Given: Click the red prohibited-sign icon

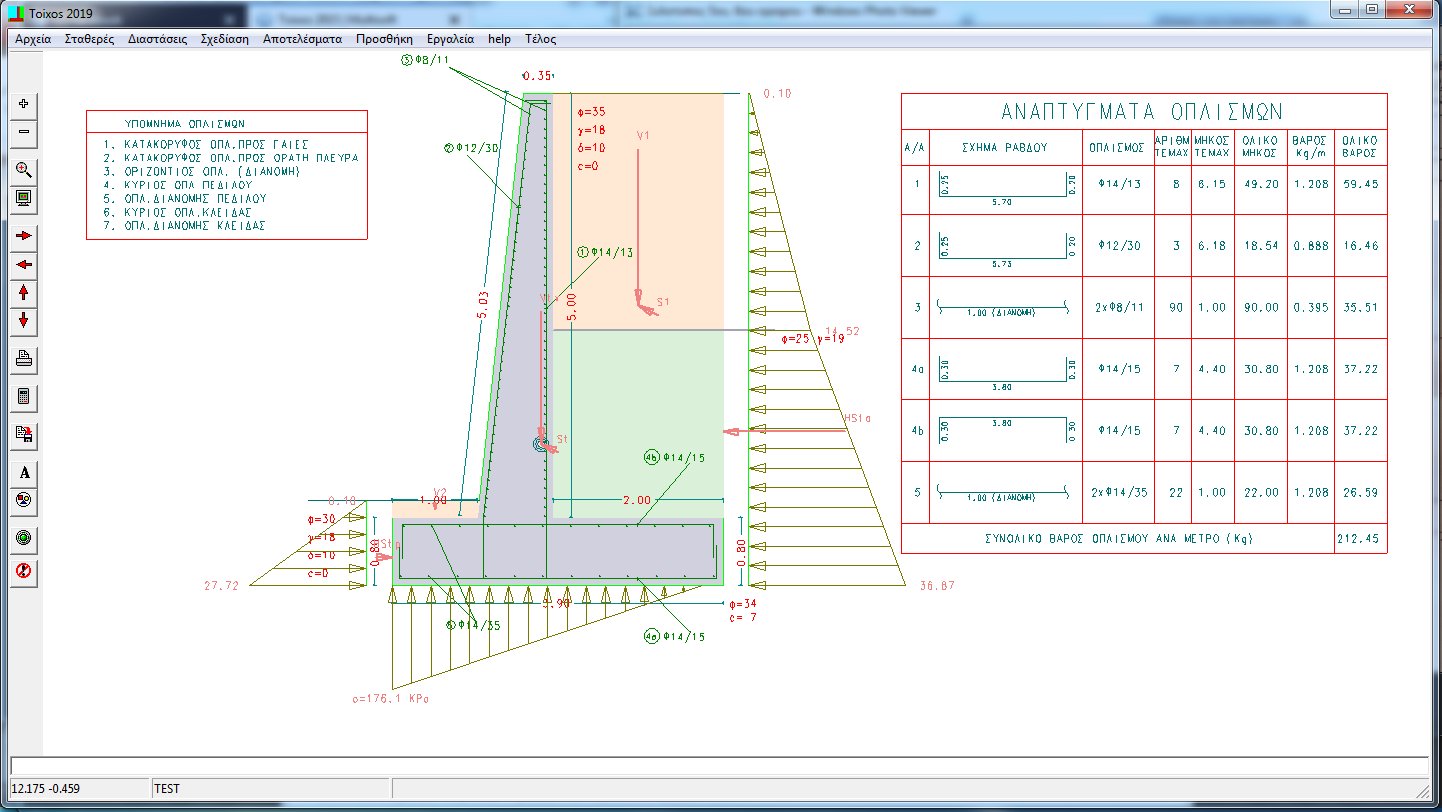Looking at the screenshot, I should [24, 571].
